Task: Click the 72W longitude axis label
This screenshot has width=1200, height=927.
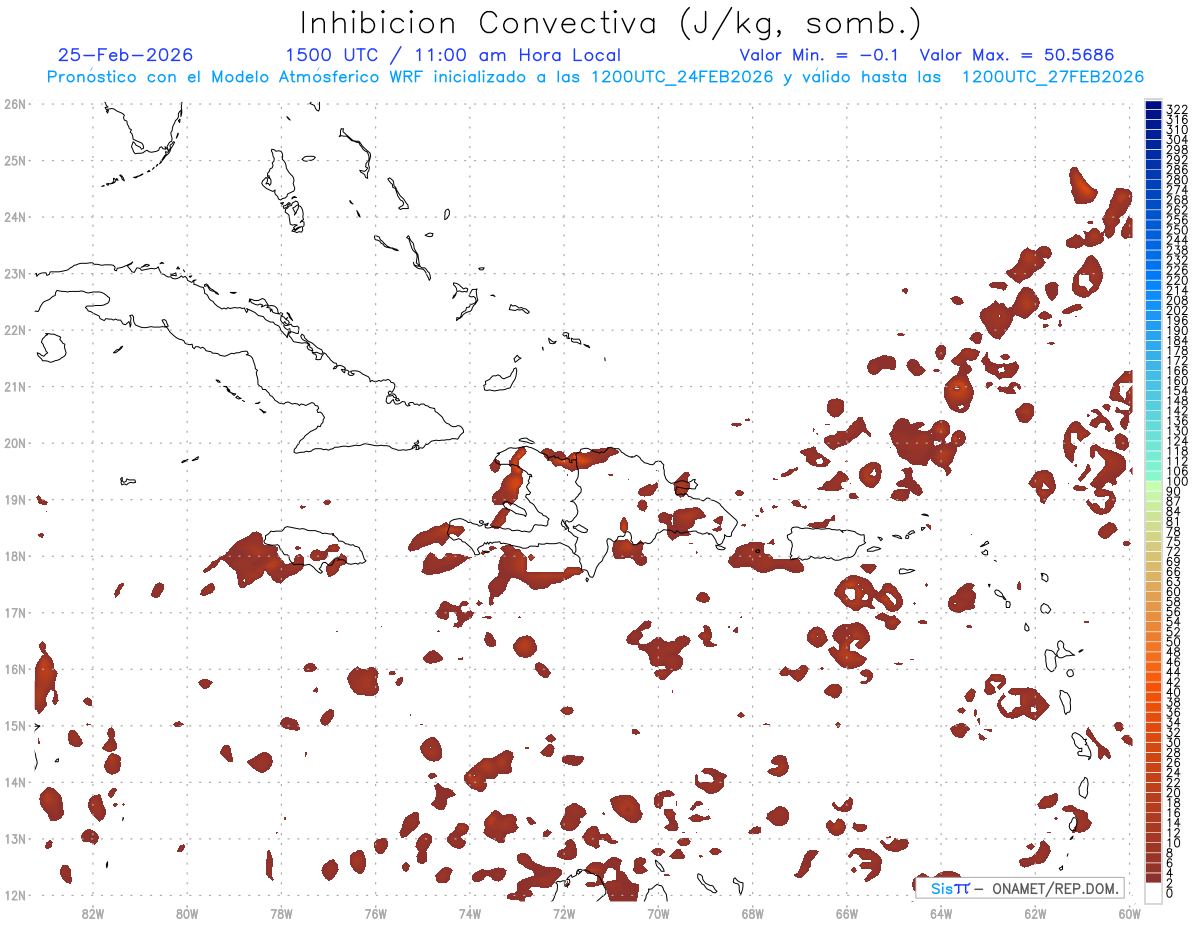Action: [564, 912]
